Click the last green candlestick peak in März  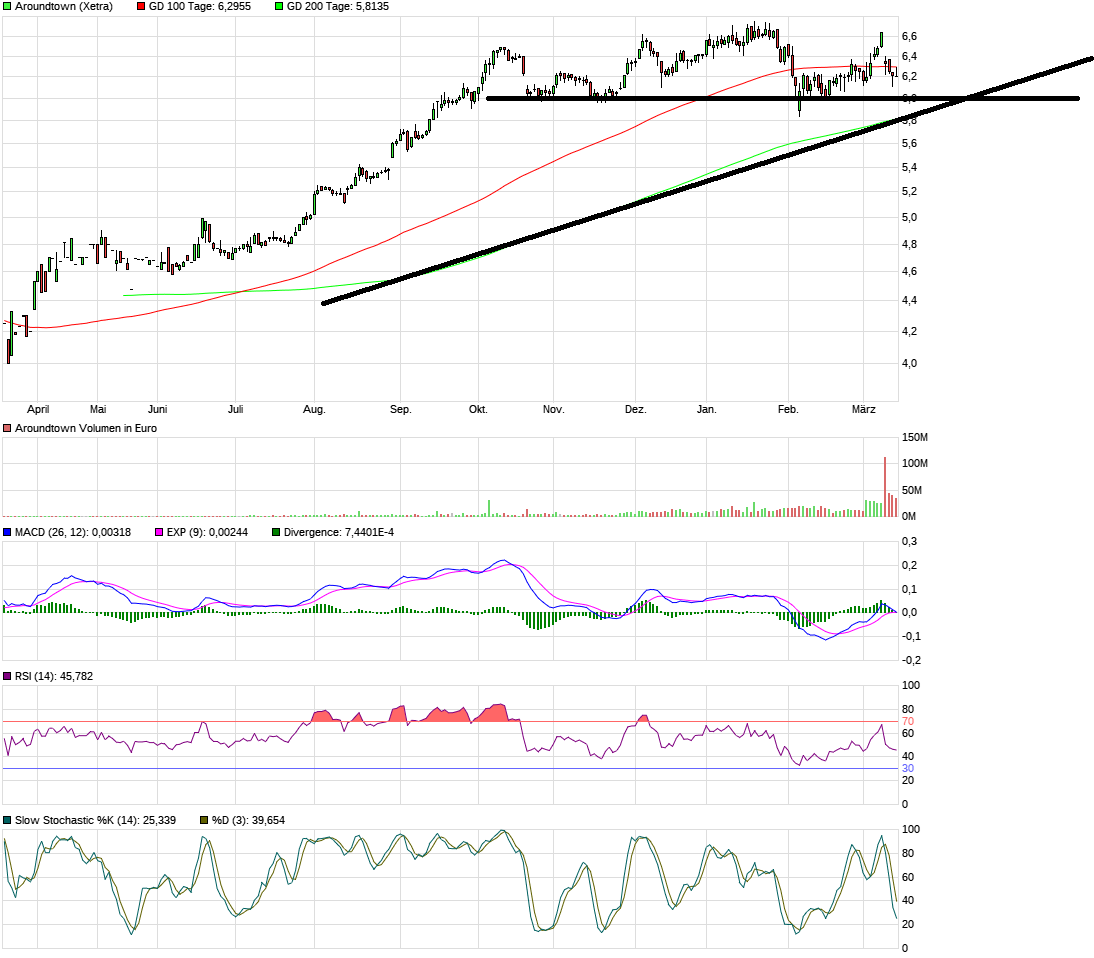point(881,39)
